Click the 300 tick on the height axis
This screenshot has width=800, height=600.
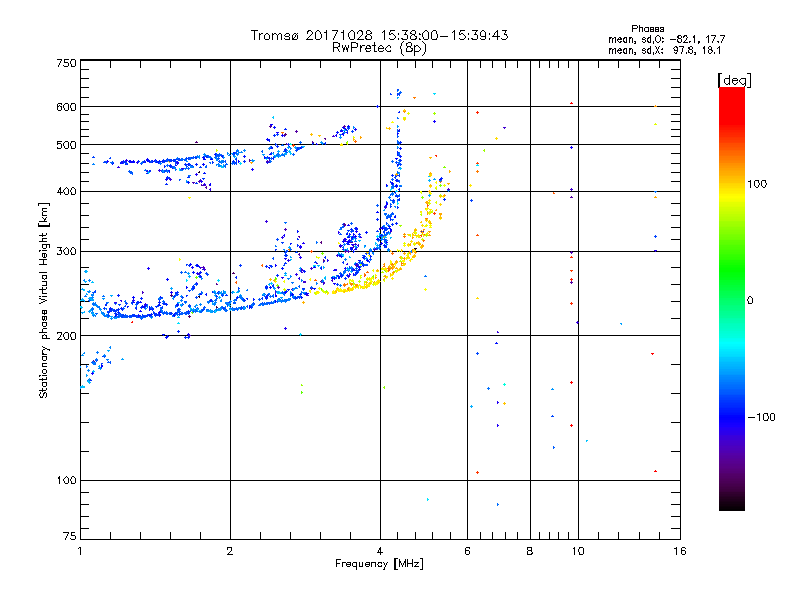click(67, 252)
